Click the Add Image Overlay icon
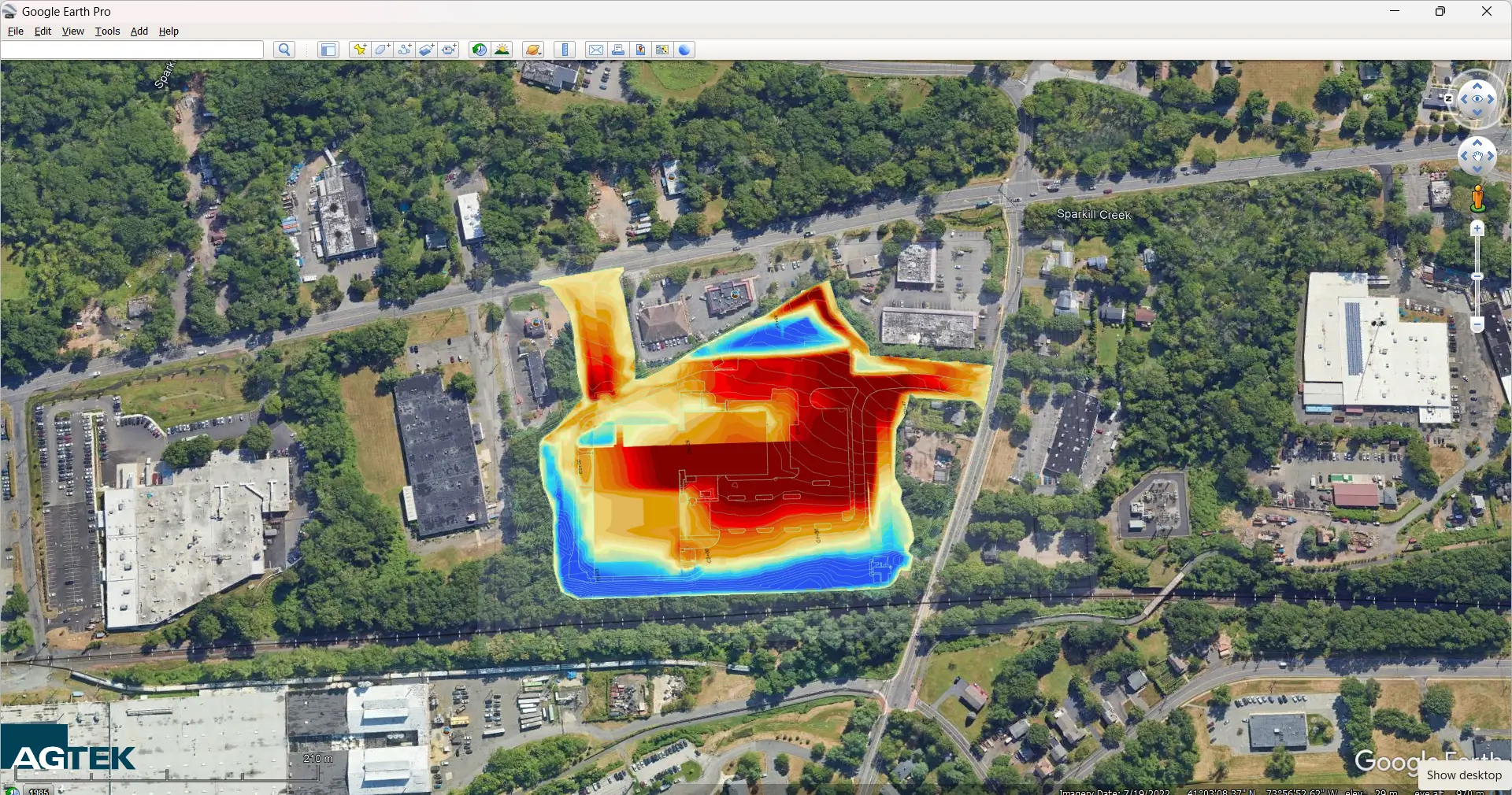Screen dimensions: 1512x795 [427, 50]
